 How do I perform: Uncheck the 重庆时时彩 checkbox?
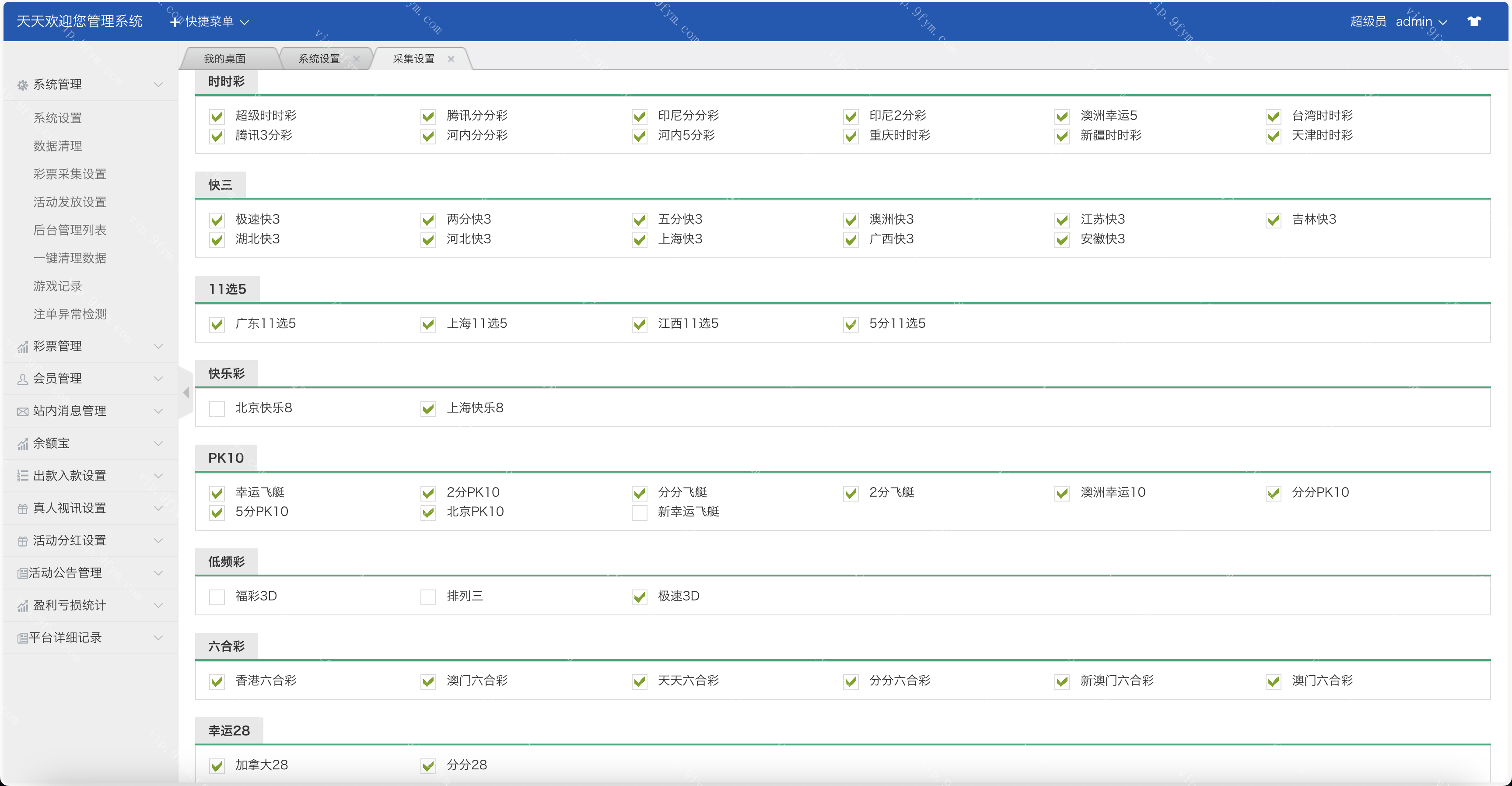[x=850, y=136]
